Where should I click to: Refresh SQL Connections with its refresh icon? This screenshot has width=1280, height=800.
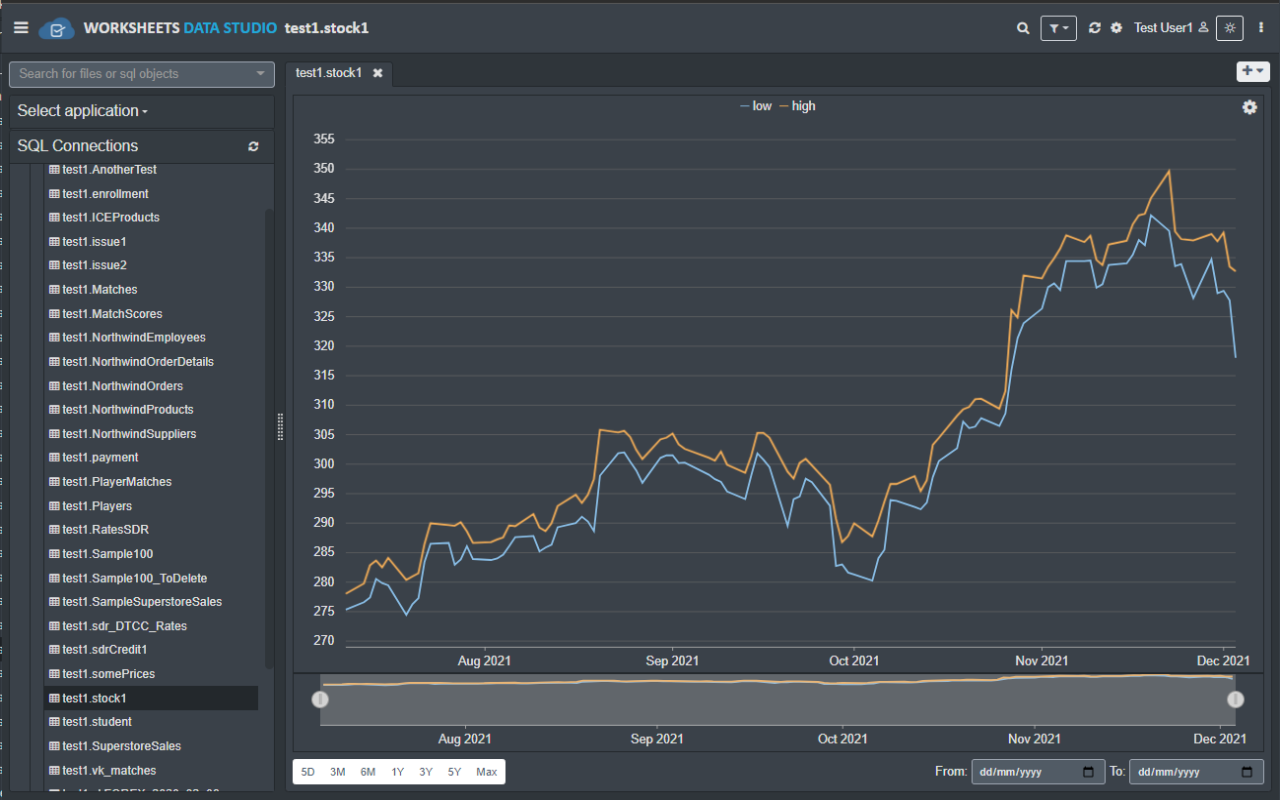point(253,146)
